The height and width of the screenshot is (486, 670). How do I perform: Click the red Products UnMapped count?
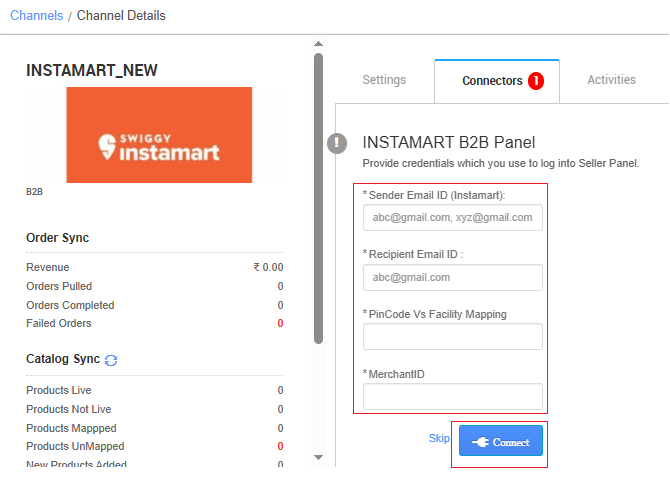(280, 447)
